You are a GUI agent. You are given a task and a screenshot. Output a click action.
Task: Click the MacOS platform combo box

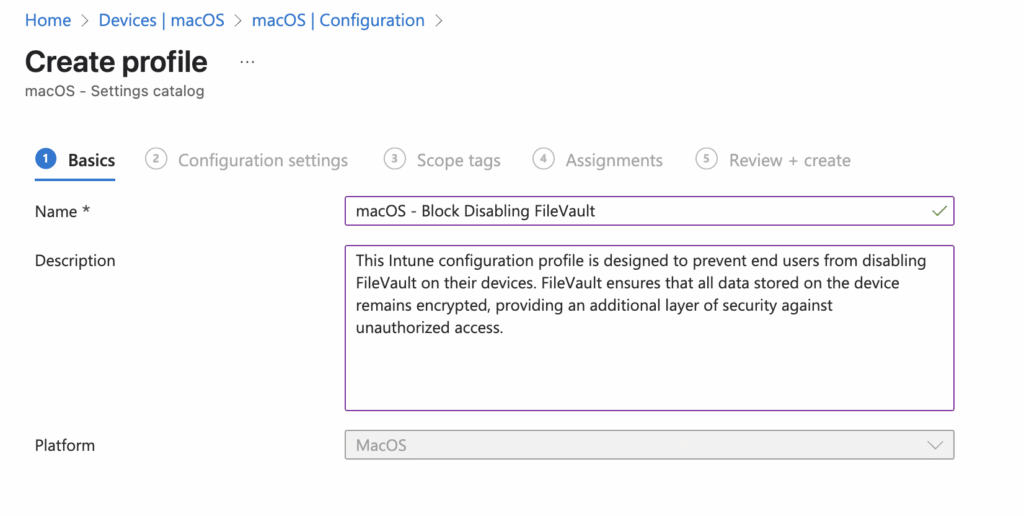(x=640, y=445)
